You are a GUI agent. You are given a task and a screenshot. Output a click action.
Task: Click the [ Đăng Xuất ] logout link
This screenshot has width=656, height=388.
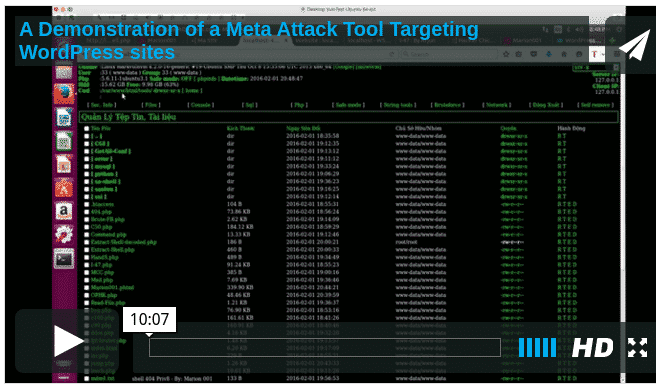tap(546, 105)
